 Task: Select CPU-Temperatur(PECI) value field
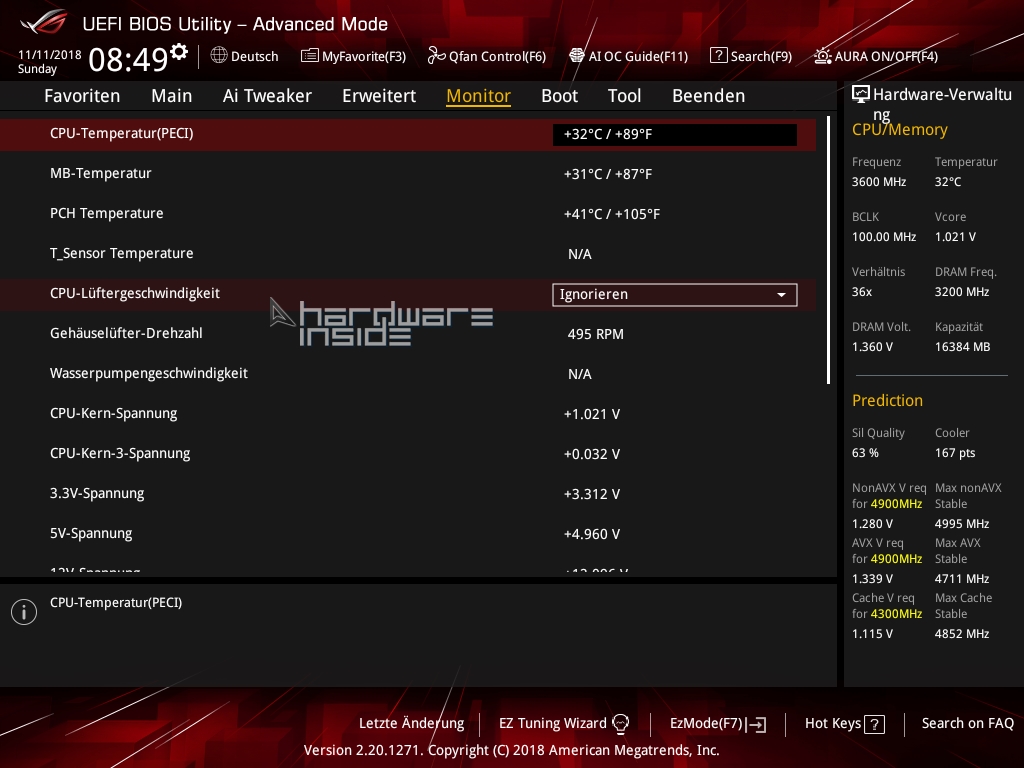(x=675, y=135)
